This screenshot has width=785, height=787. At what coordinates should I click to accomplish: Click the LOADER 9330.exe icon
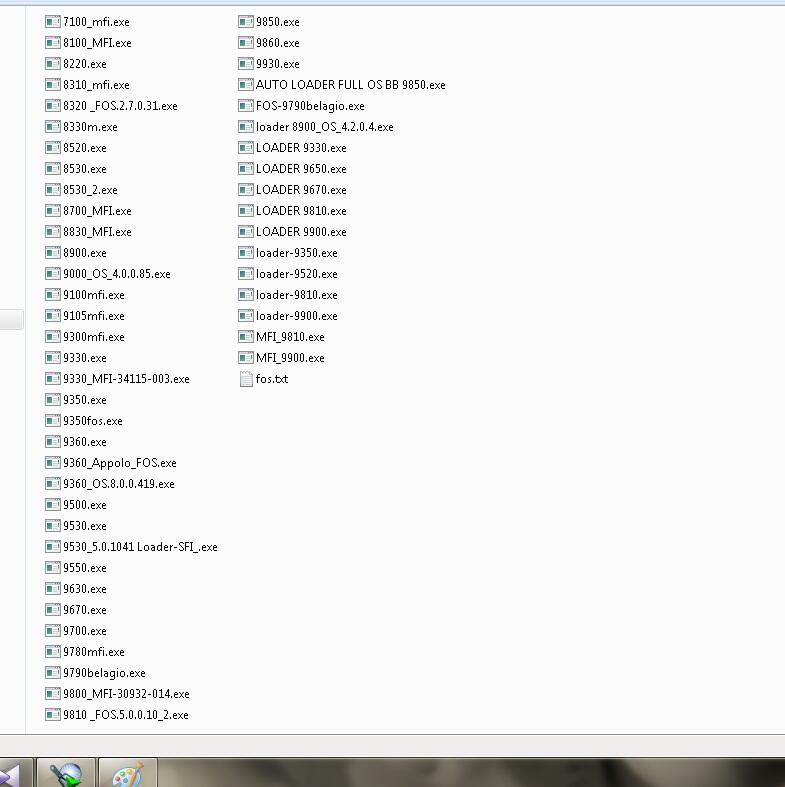(245, 148)
